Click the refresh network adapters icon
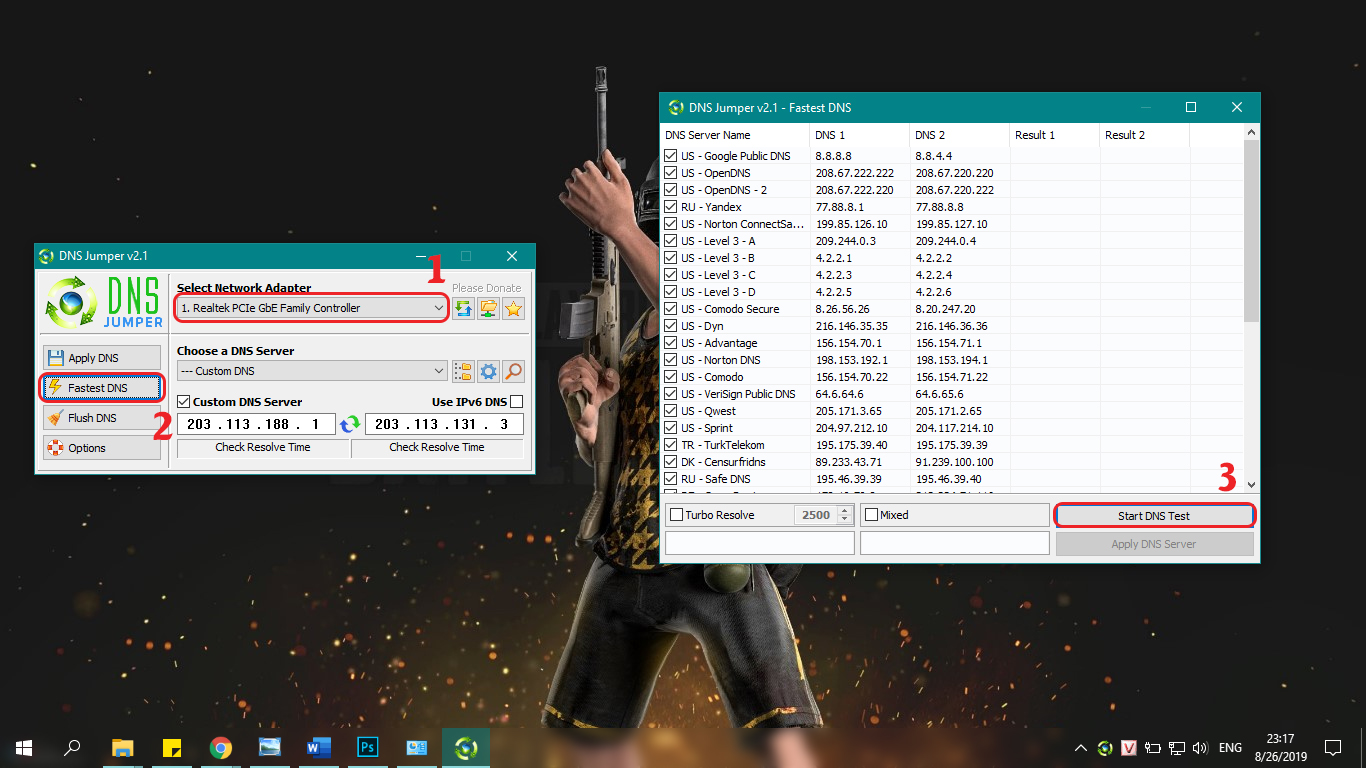 463,308
